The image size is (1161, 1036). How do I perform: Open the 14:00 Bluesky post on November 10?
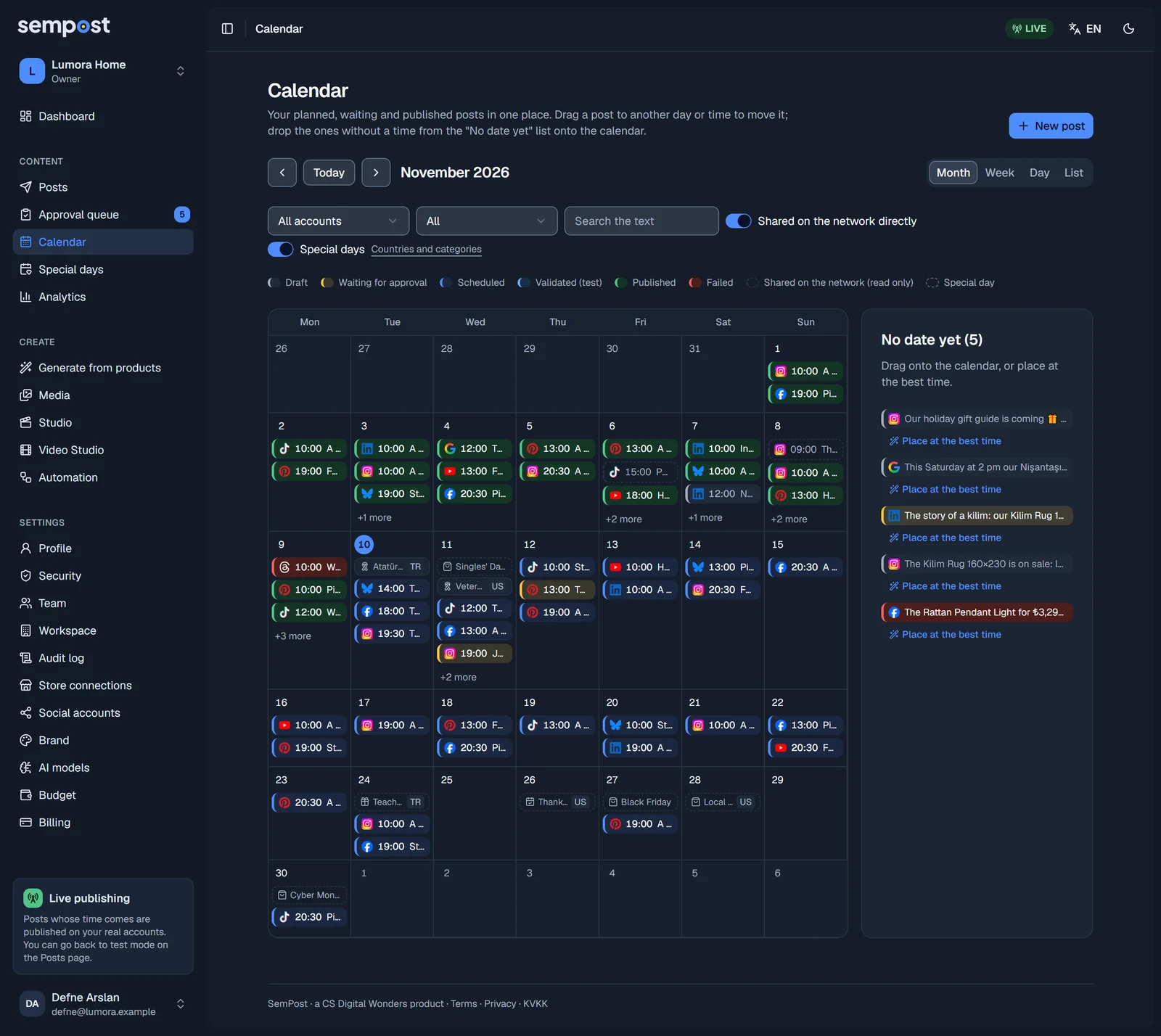[x=392, y=589]
